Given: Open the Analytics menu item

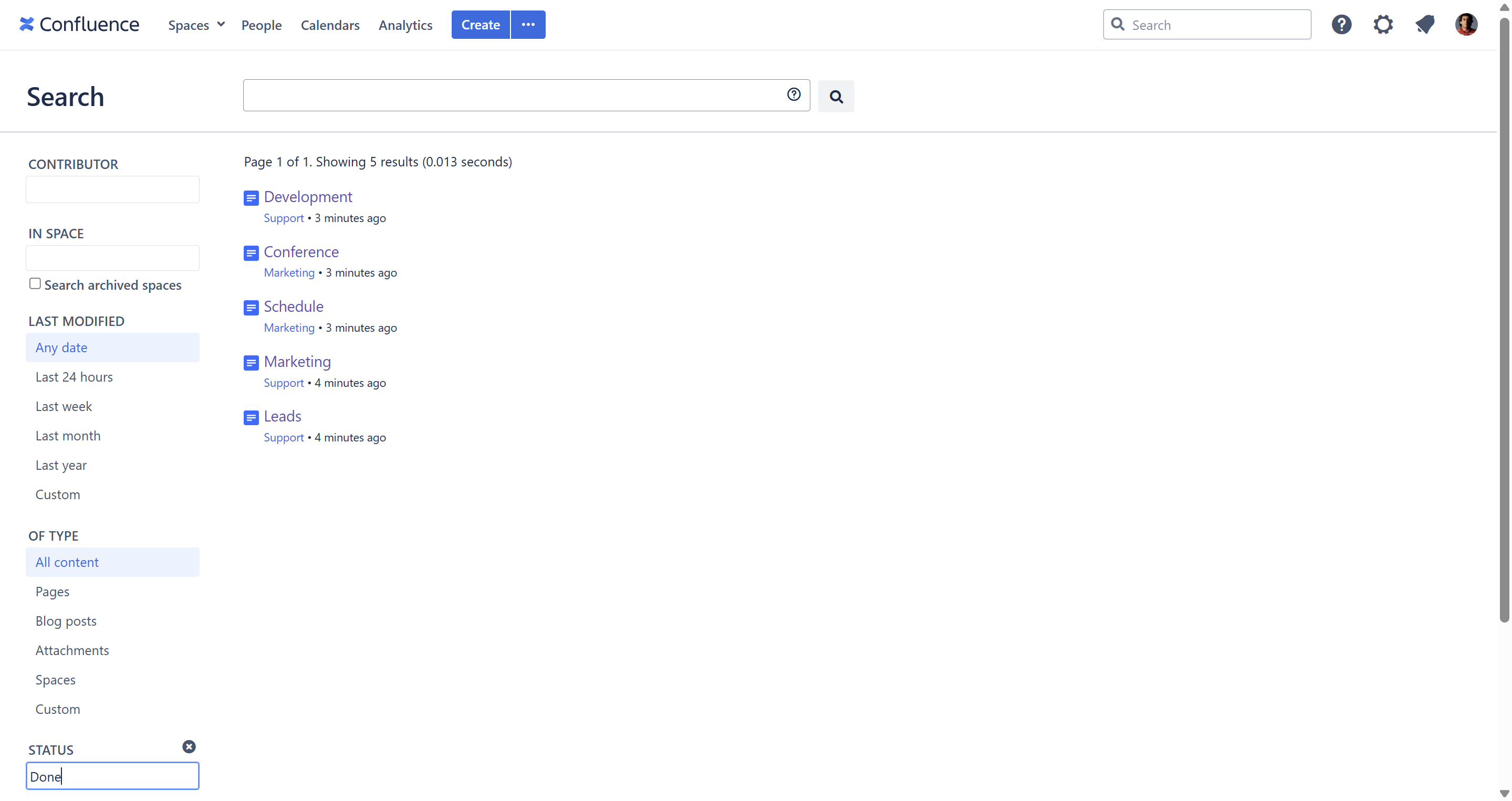Looking at the screenshot, I should (405, 25).
